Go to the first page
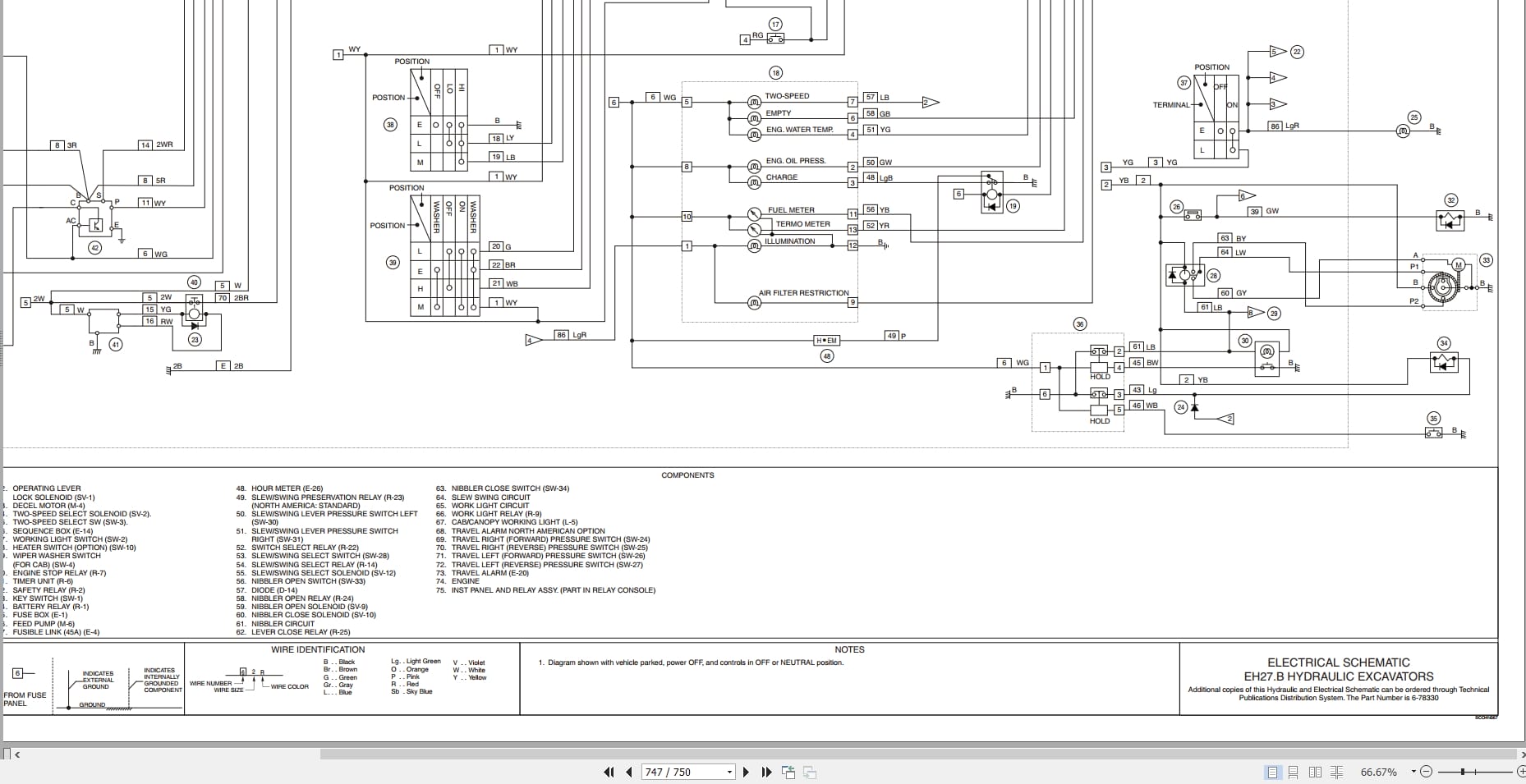 tap(609, 772)
